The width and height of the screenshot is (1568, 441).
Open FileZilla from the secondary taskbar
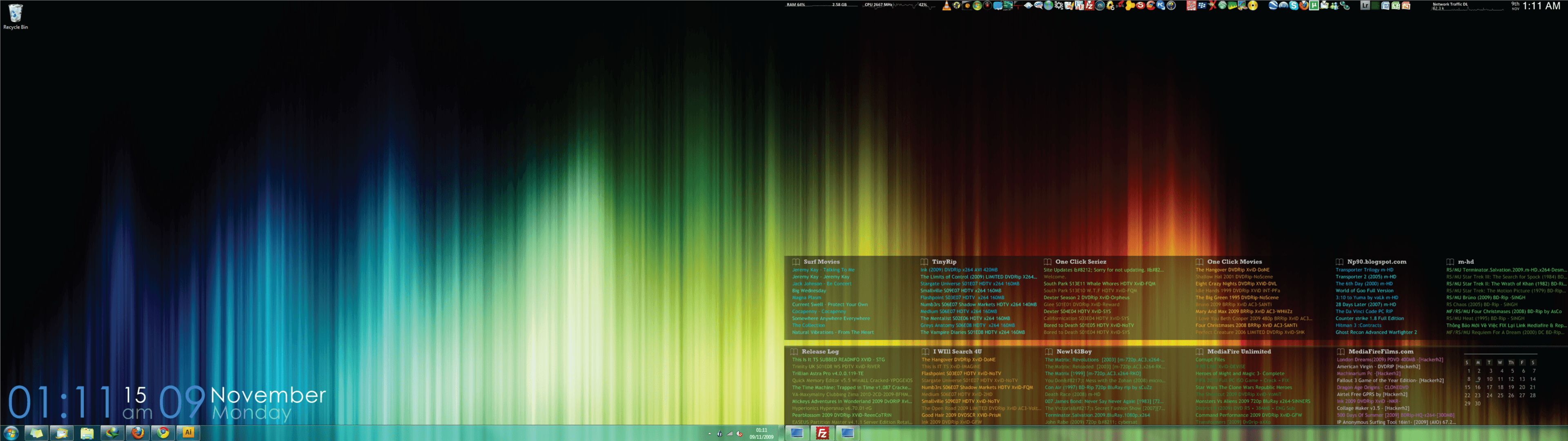tap(822, 433)
